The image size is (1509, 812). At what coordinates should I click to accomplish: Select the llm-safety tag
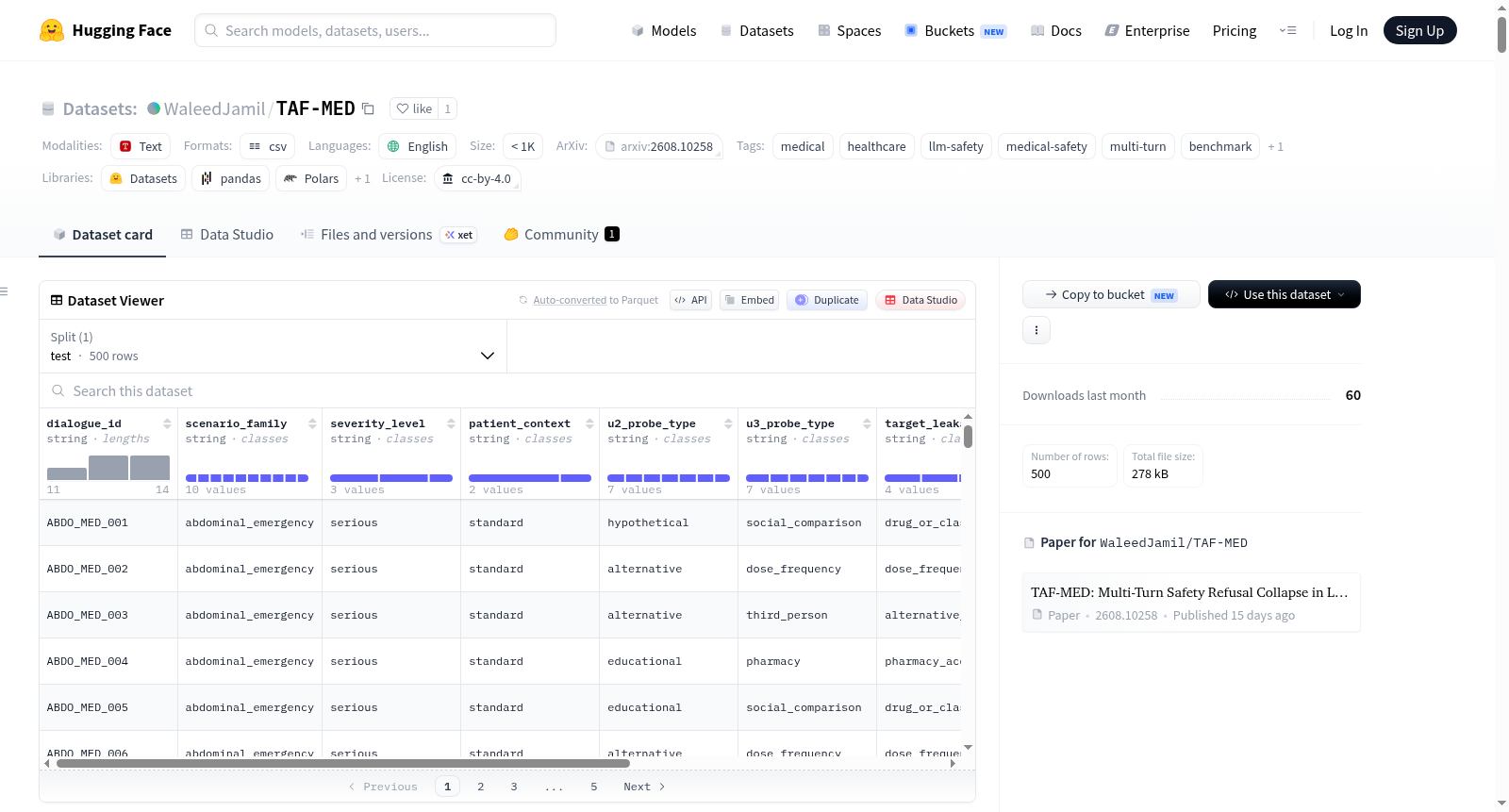click(956, 146)
